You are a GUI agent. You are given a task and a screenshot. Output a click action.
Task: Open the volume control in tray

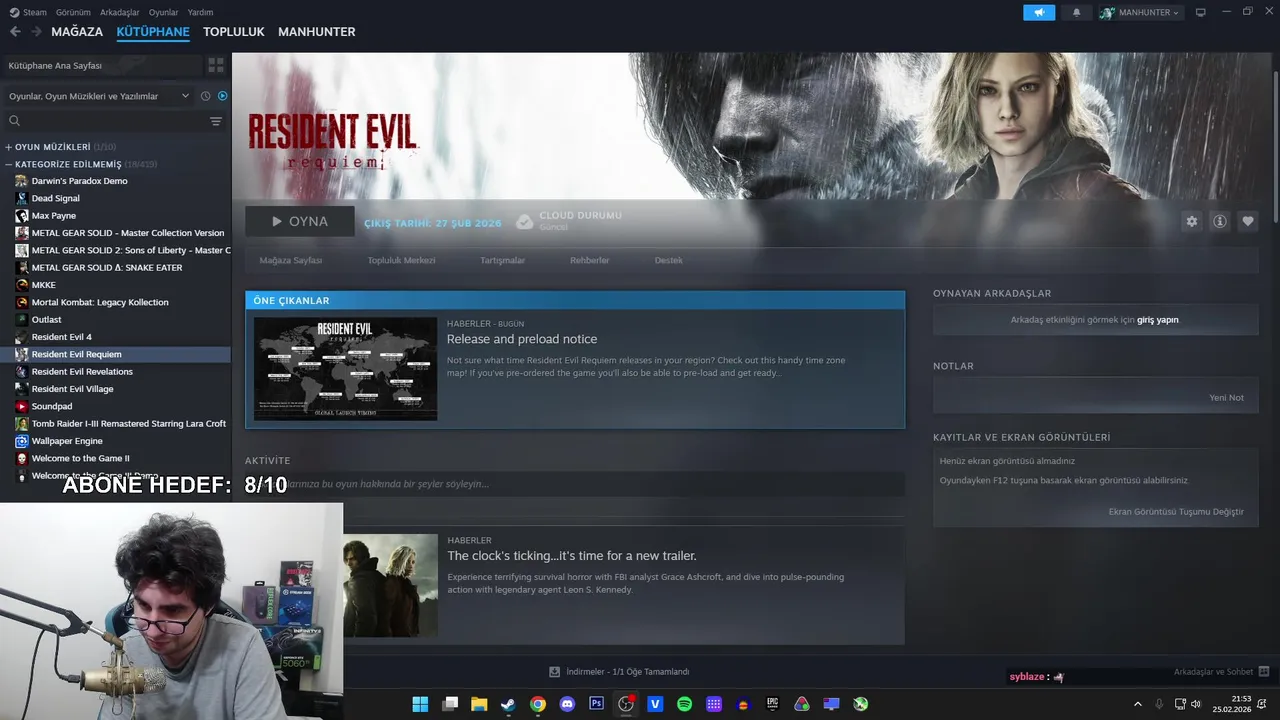coord(1196,704)
